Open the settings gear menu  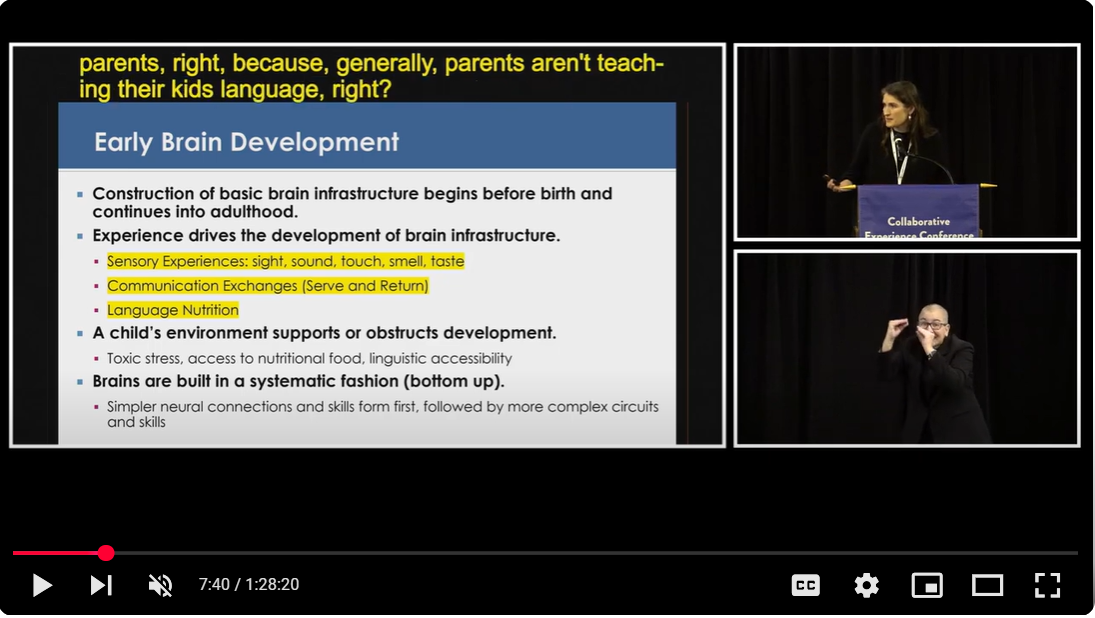(x=866, y=585)
